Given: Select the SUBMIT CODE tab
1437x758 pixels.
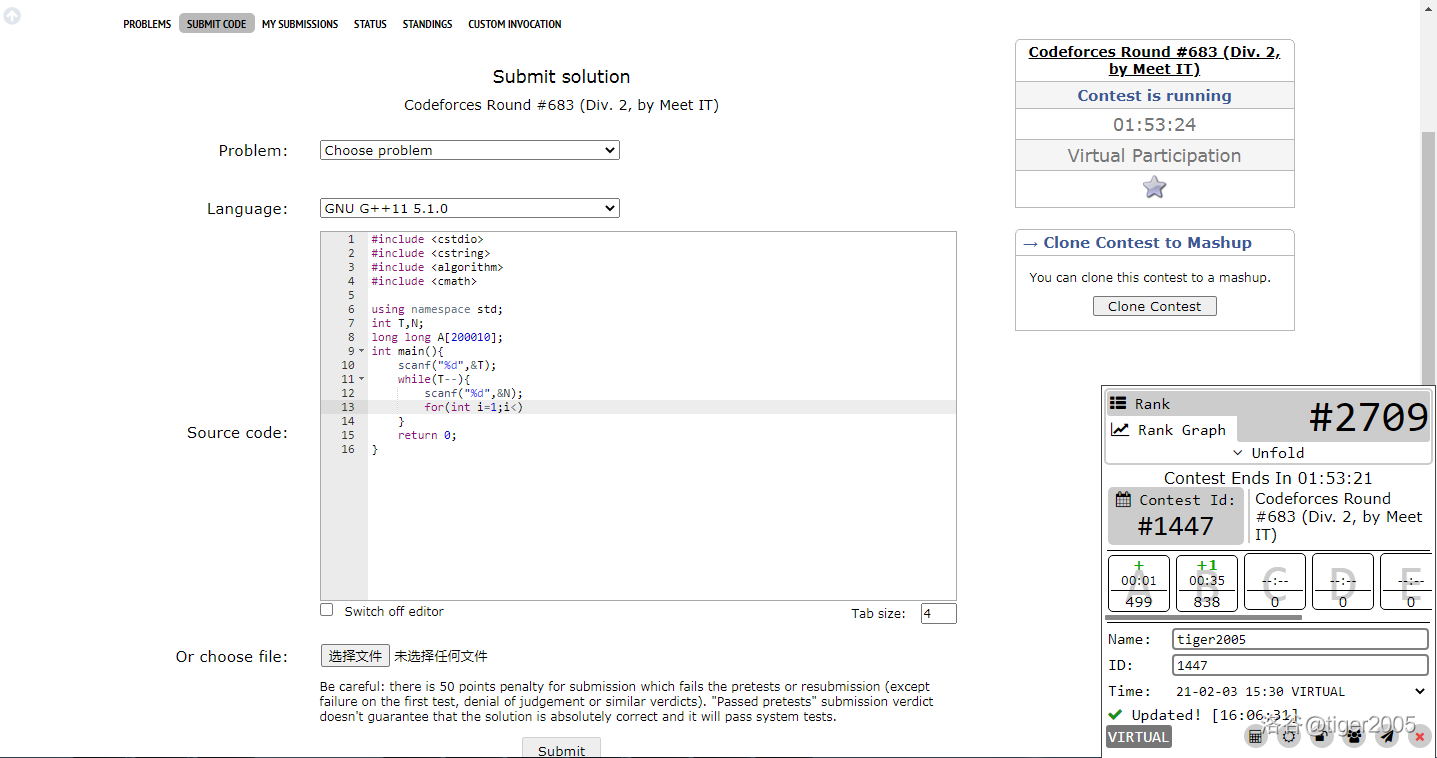Looking at the screenshot, I should click(x=216, y=24).
